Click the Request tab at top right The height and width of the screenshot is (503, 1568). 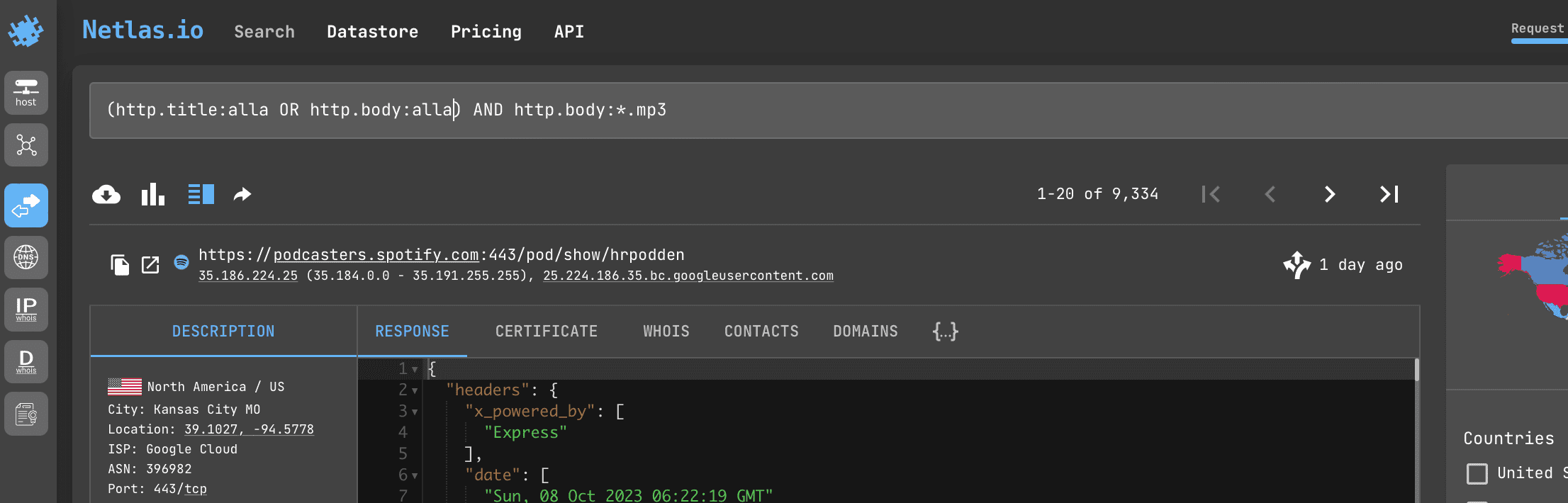coord(1538,28)
